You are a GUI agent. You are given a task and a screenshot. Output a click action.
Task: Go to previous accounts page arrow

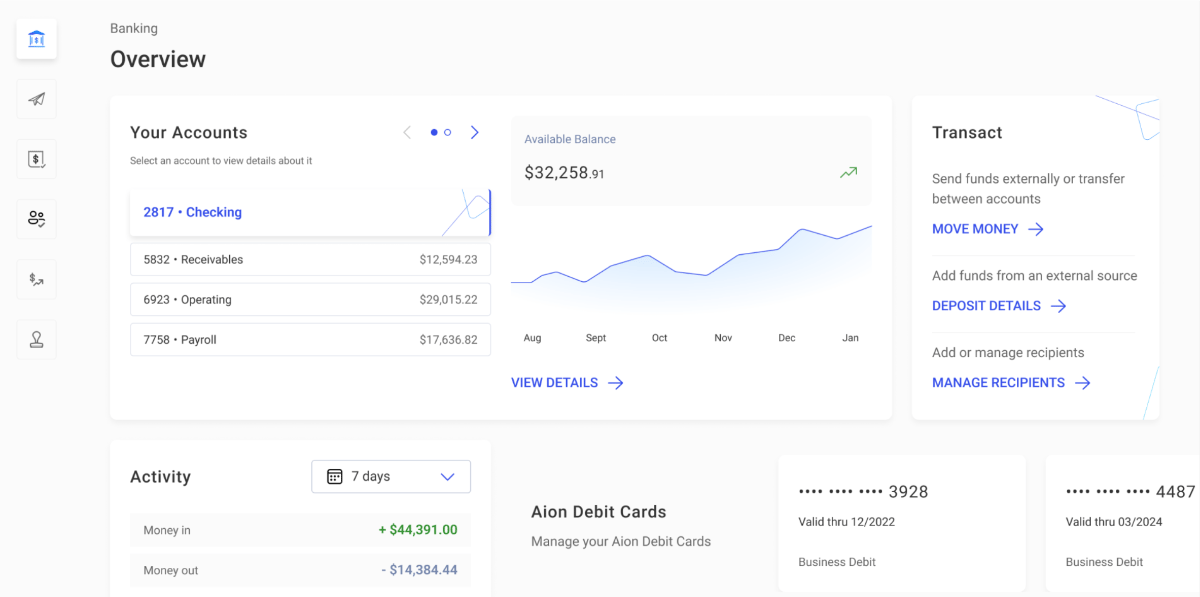click(x=407, y=132)
